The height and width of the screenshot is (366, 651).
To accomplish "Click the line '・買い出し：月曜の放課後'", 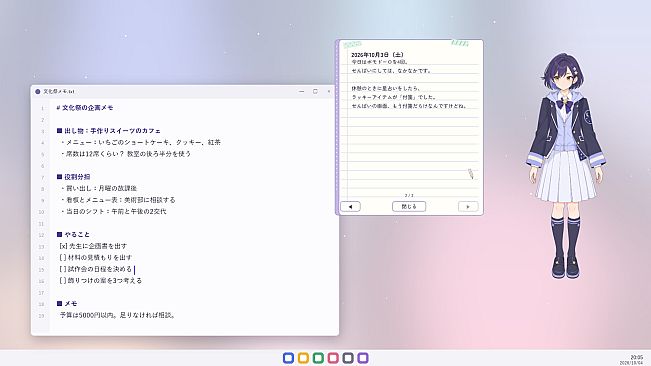I will [x=98, y=188].
